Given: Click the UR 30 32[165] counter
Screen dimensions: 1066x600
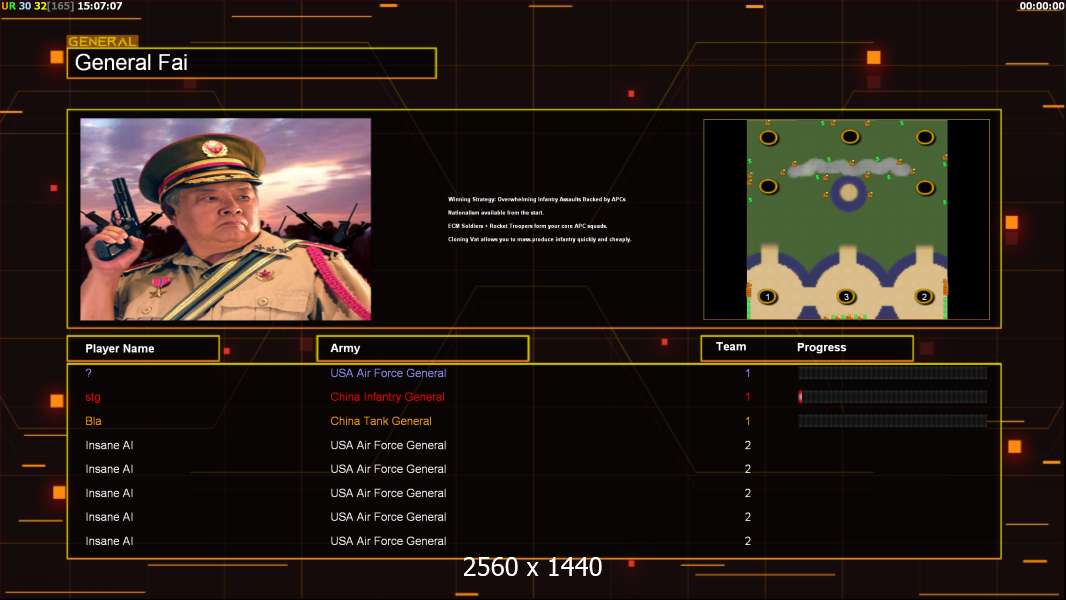Looking at the screenshot, I should click(x=37, y=6).
